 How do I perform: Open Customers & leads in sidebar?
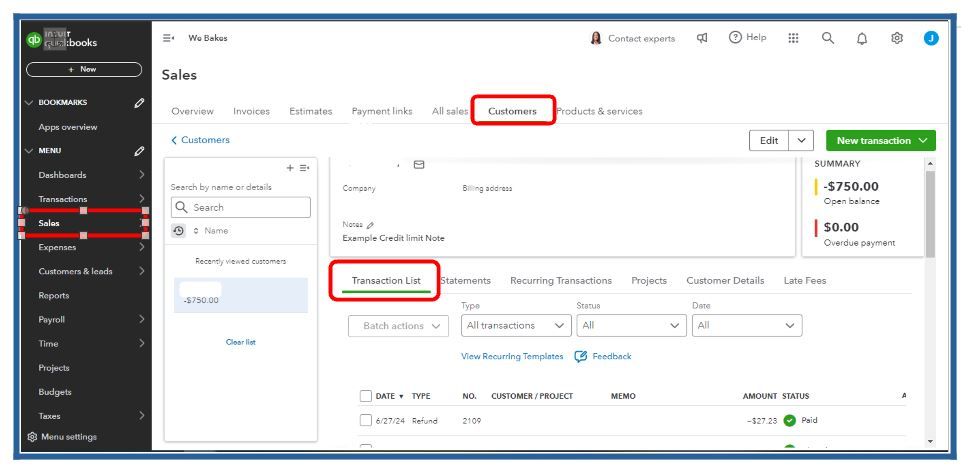75,271
